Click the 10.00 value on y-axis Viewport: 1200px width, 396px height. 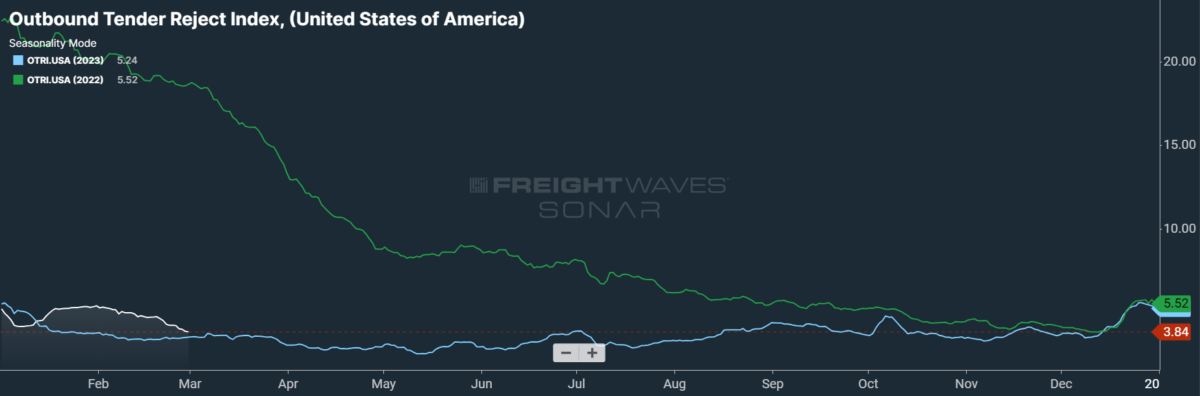click(x=1180, y=228)
